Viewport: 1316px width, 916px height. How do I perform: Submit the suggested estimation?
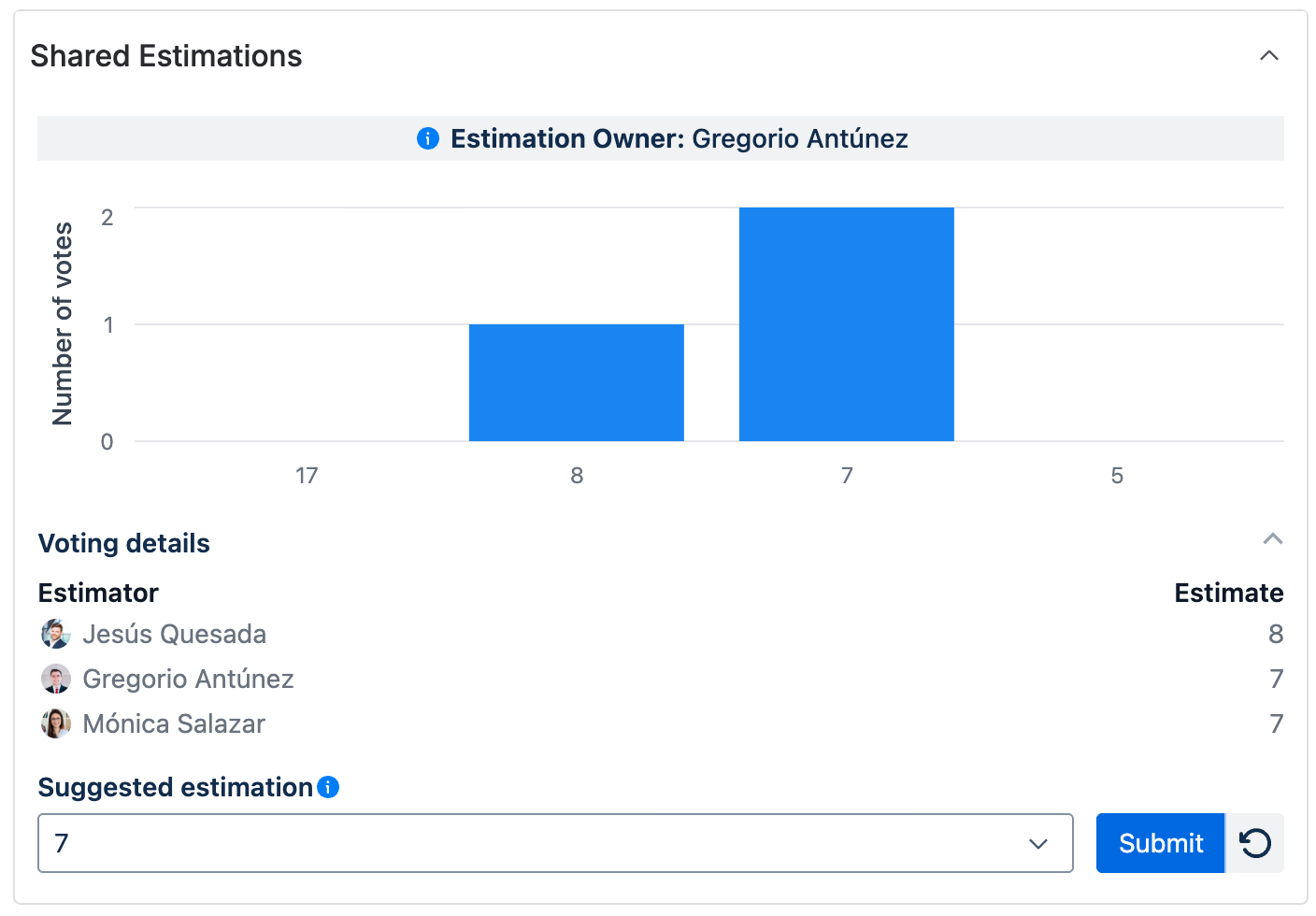(1160, 842)
